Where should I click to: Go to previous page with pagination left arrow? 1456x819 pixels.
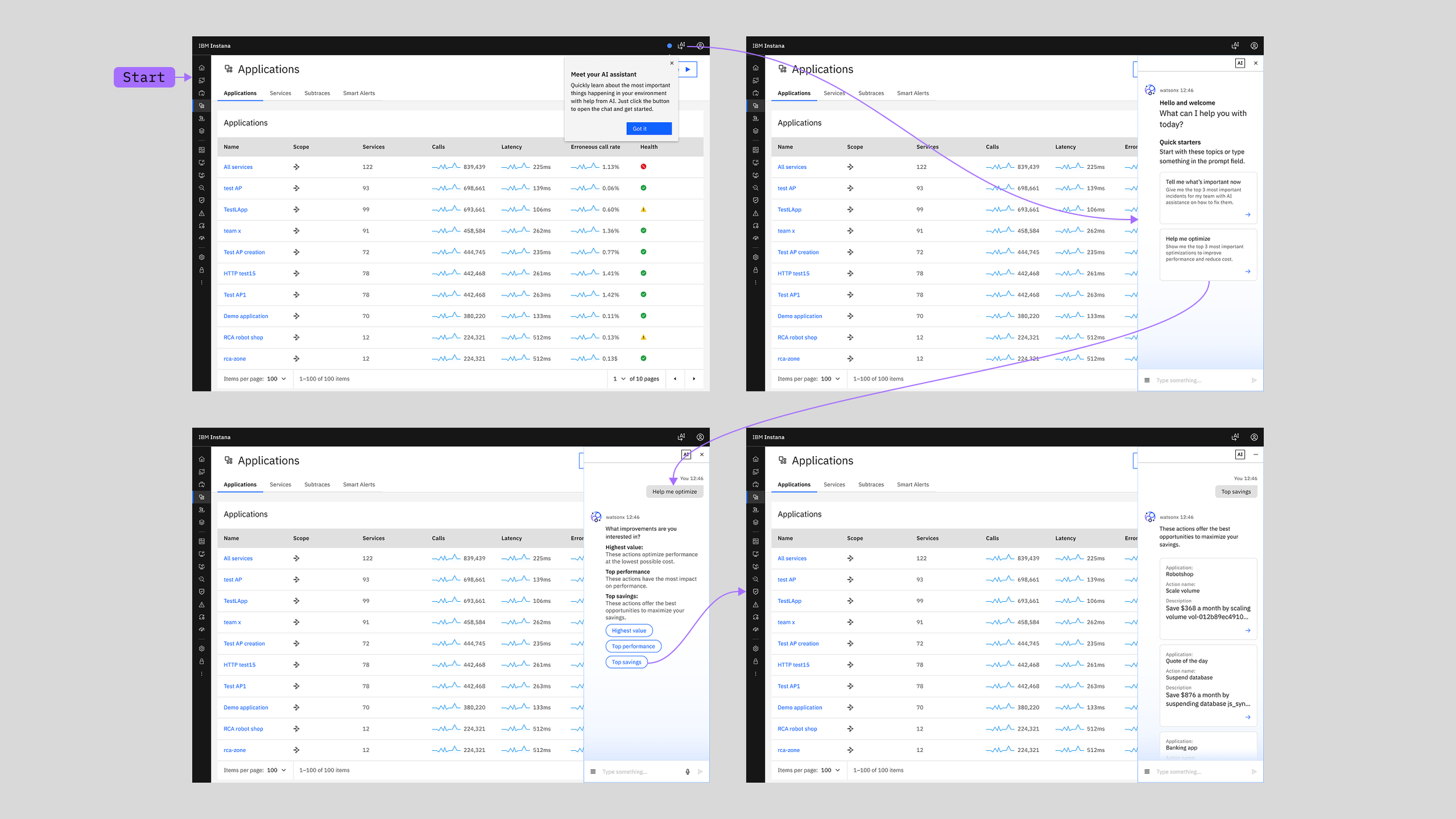[675, 379]
